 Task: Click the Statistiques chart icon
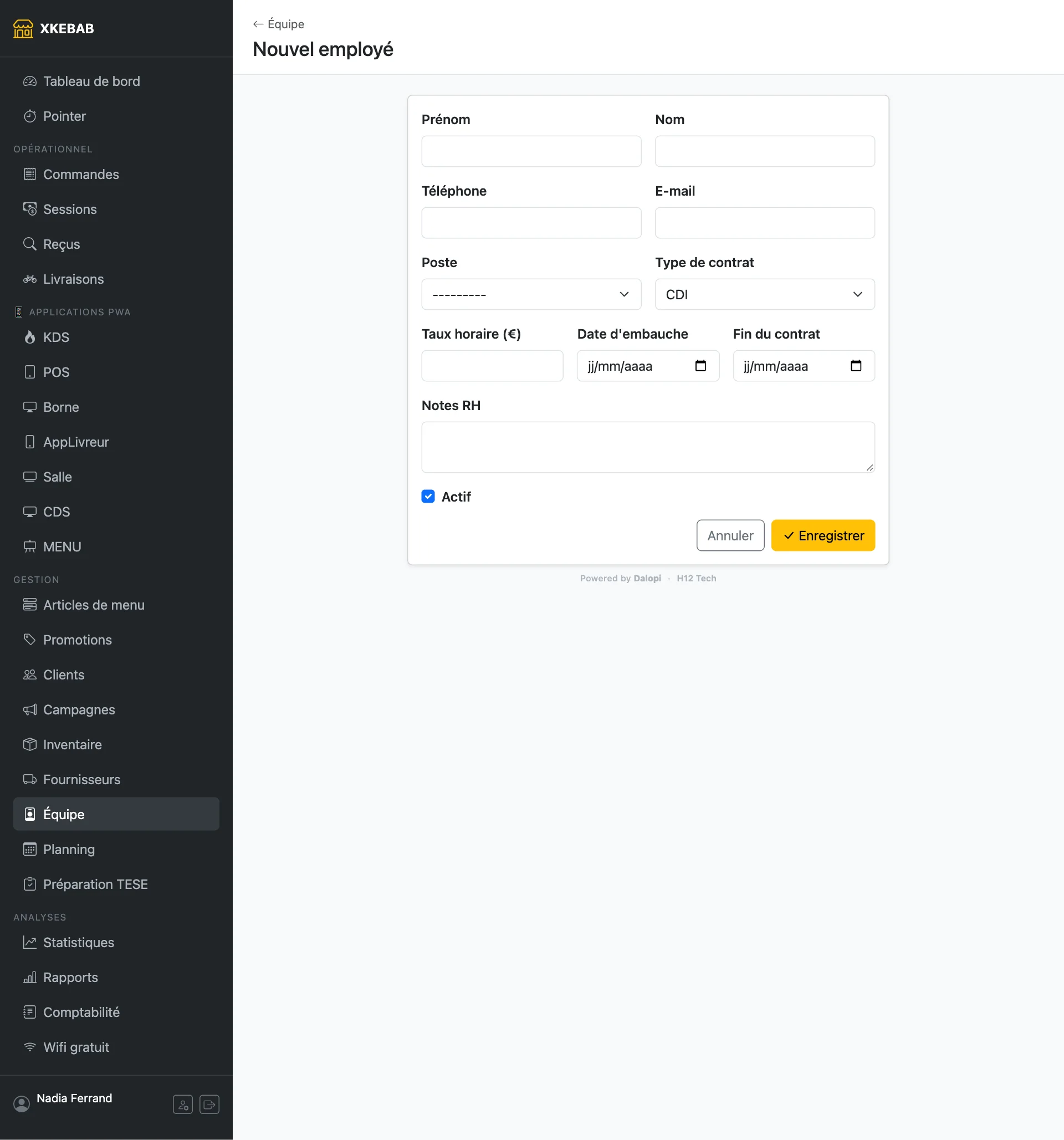(x=30, y=942)
